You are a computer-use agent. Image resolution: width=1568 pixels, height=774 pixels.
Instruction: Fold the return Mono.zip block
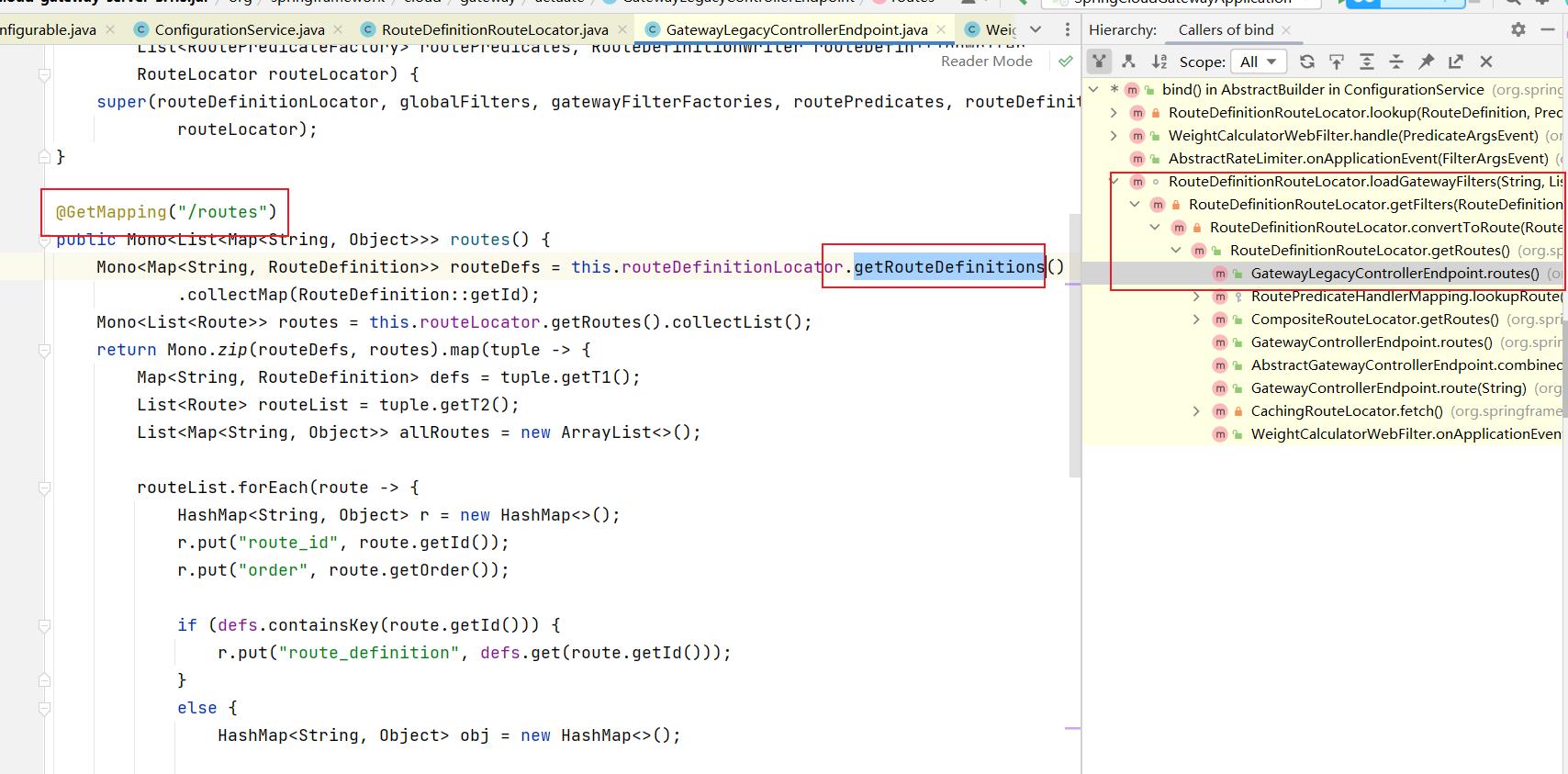[44, 351]
